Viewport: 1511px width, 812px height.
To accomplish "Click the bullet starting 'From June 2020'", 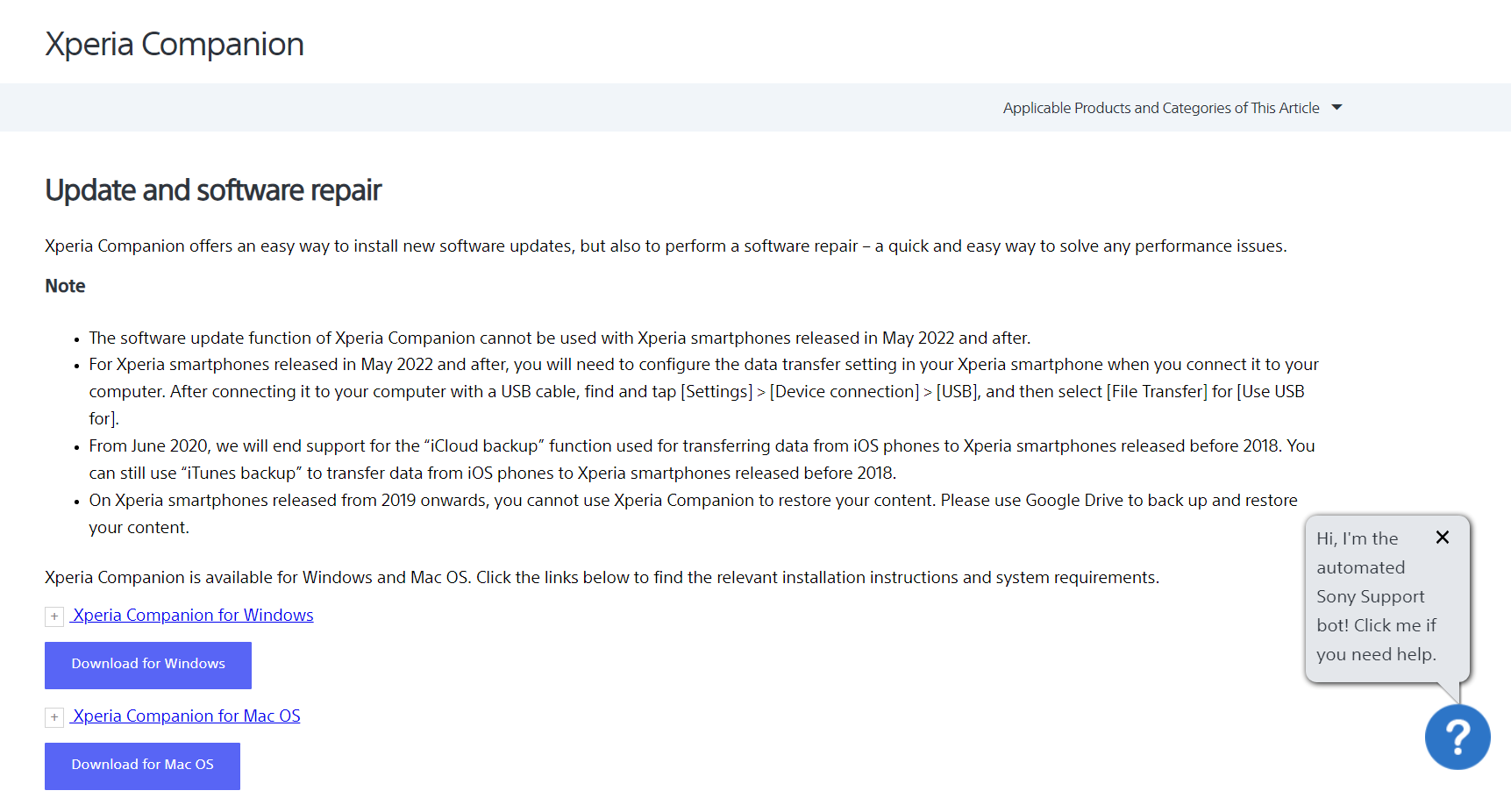I will [x=702, y=459].
